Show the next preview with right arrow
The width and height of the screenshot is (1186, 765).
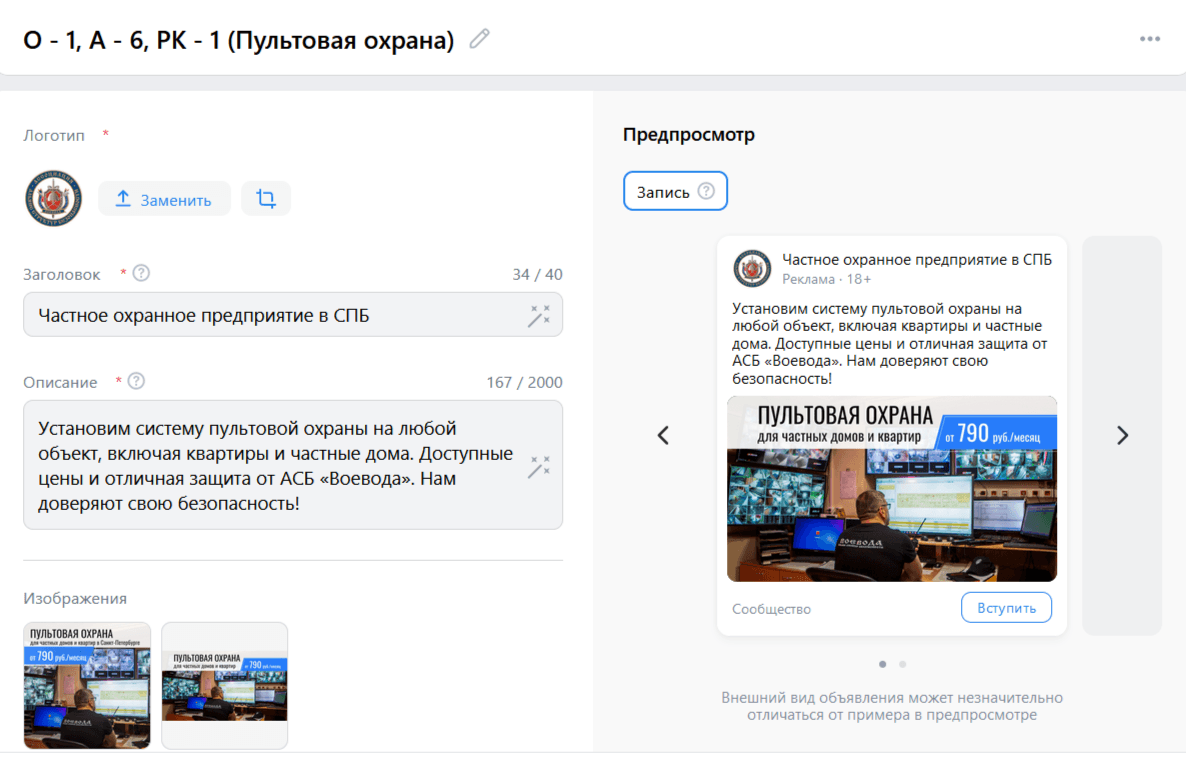pos(1122,435)
